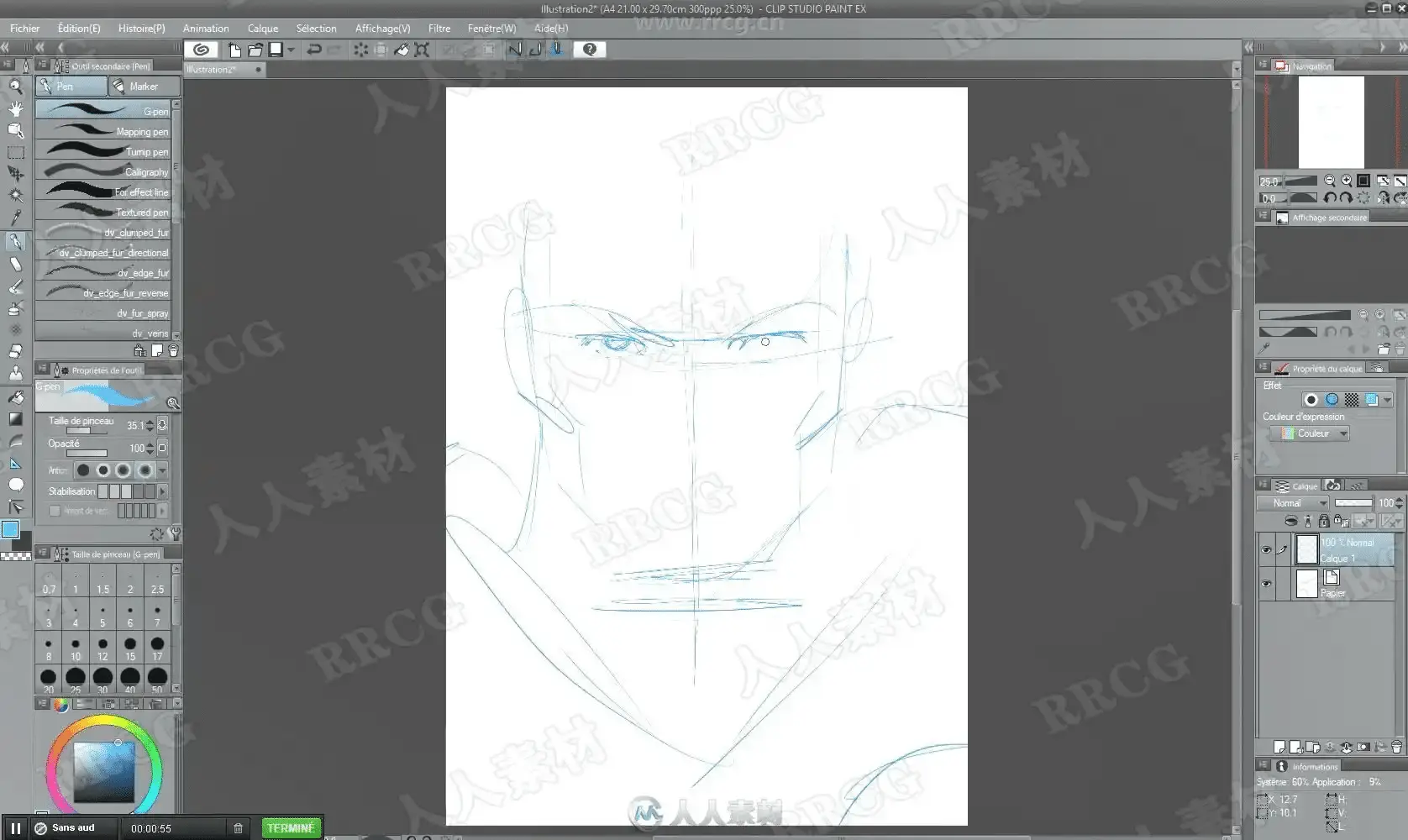Select the Fill bucket tool
1408x840 pixels.
(x=15, y=396)
